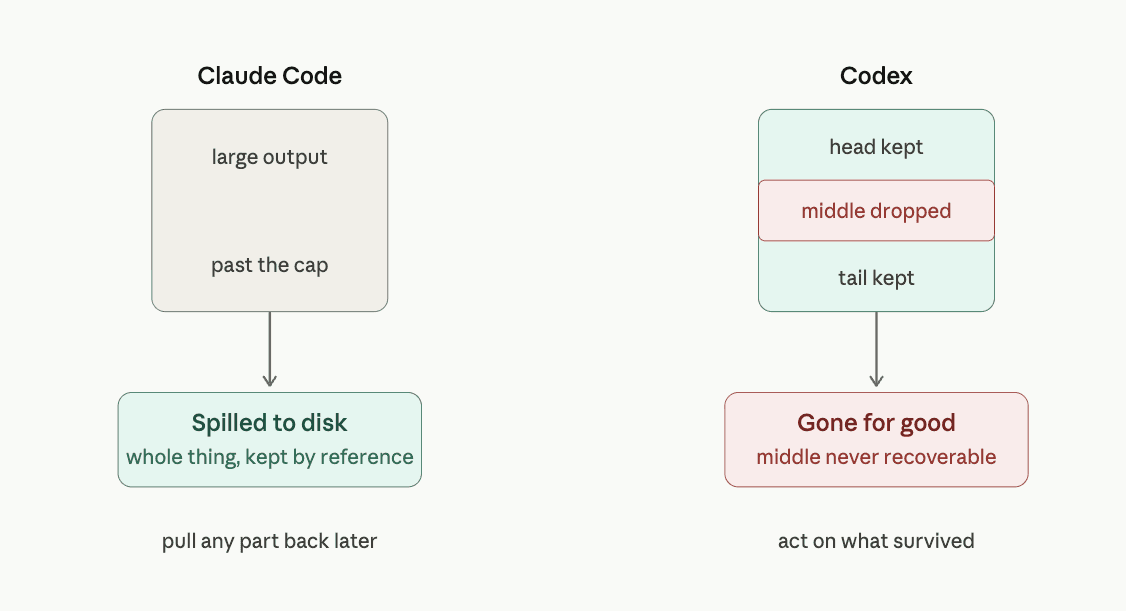Click the Codex heading
The height and width of the screenshot is (611, 1126).
(876, 75)
